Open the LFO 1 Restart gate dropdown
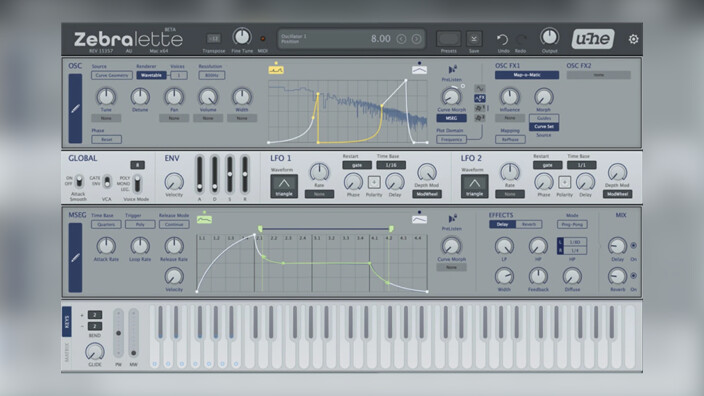The width and height of the screenshot is (704, 396). click(x=357, y=165)
